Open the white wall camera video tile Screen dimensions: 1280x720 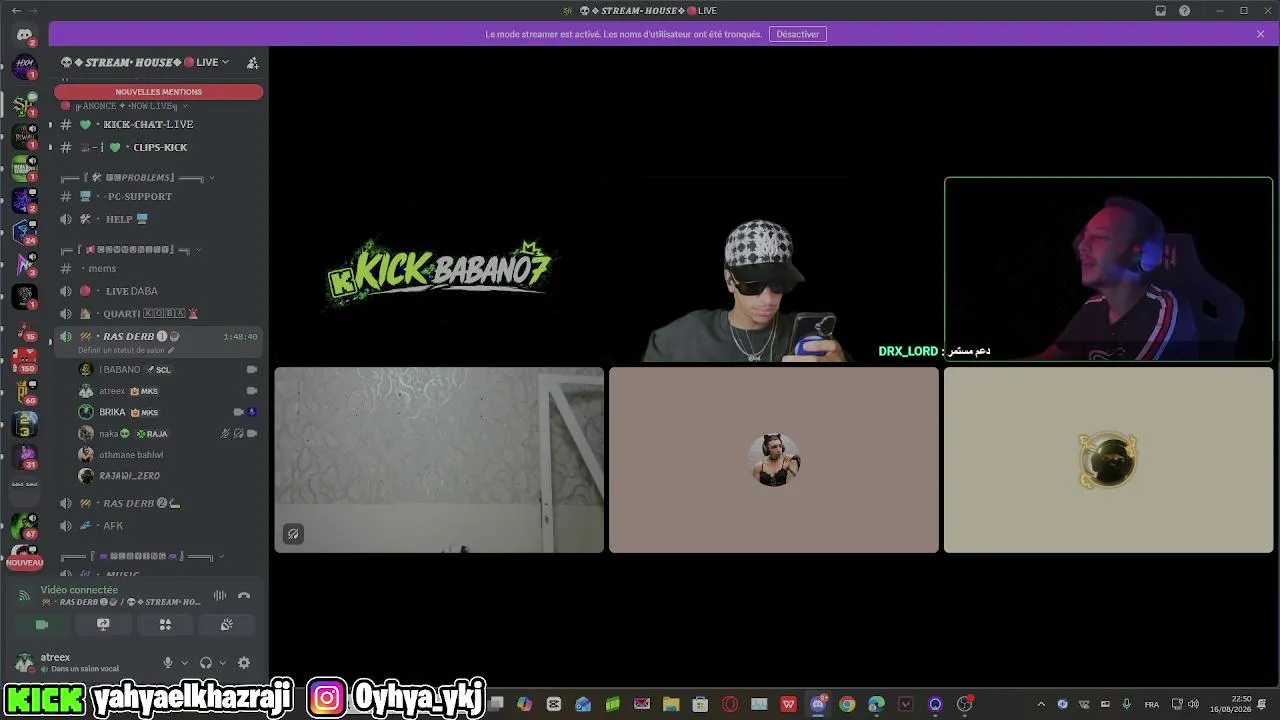[439, 460]
